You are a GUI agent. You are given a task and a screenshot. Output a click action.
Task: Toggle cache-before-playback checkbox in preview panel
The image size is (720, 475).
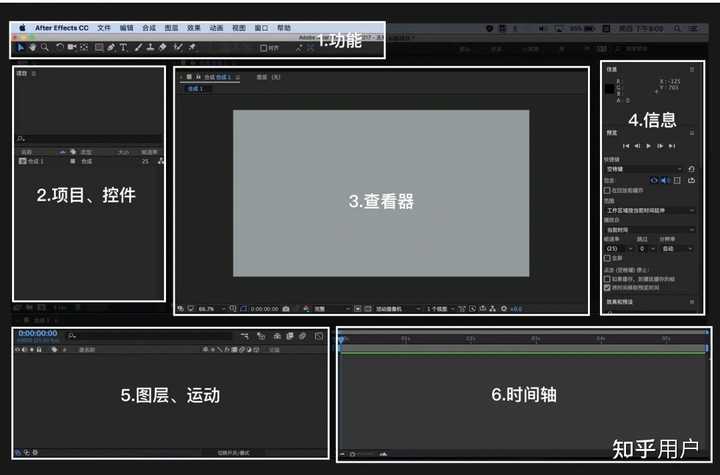(x=607, y=190)
